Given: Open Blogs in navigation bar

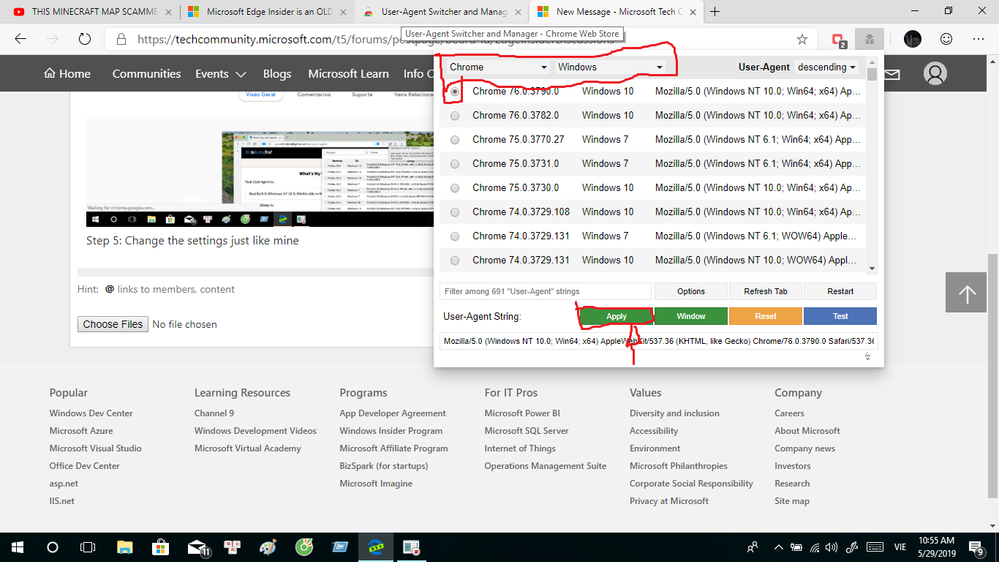Looking at the screenshot, I should coord(277,74).
